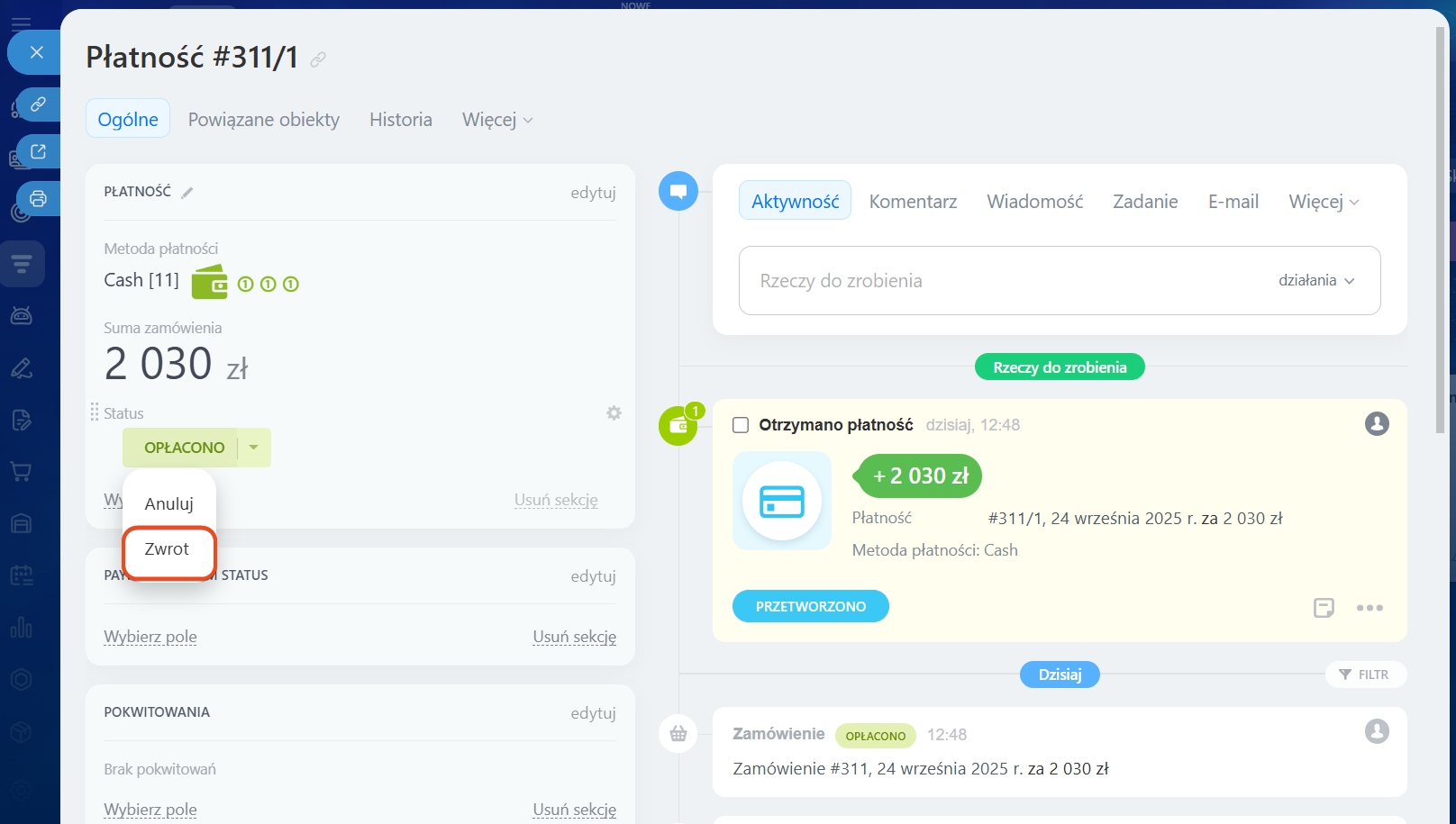
Task: Choose Anuluj from the status menu
Action: click(x=168, y=504)
